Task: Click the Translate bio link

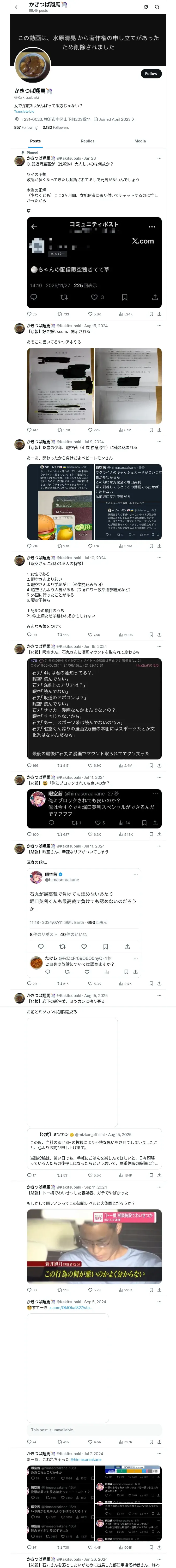Action: [x=24, y=111]
